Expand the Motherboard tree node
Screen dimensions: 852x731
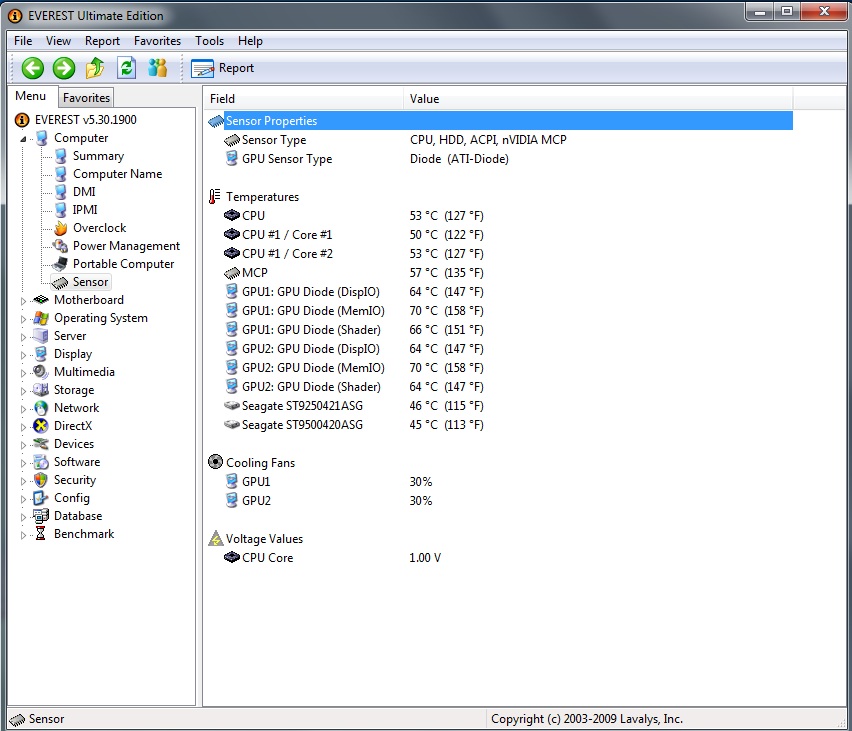[23, 301]
